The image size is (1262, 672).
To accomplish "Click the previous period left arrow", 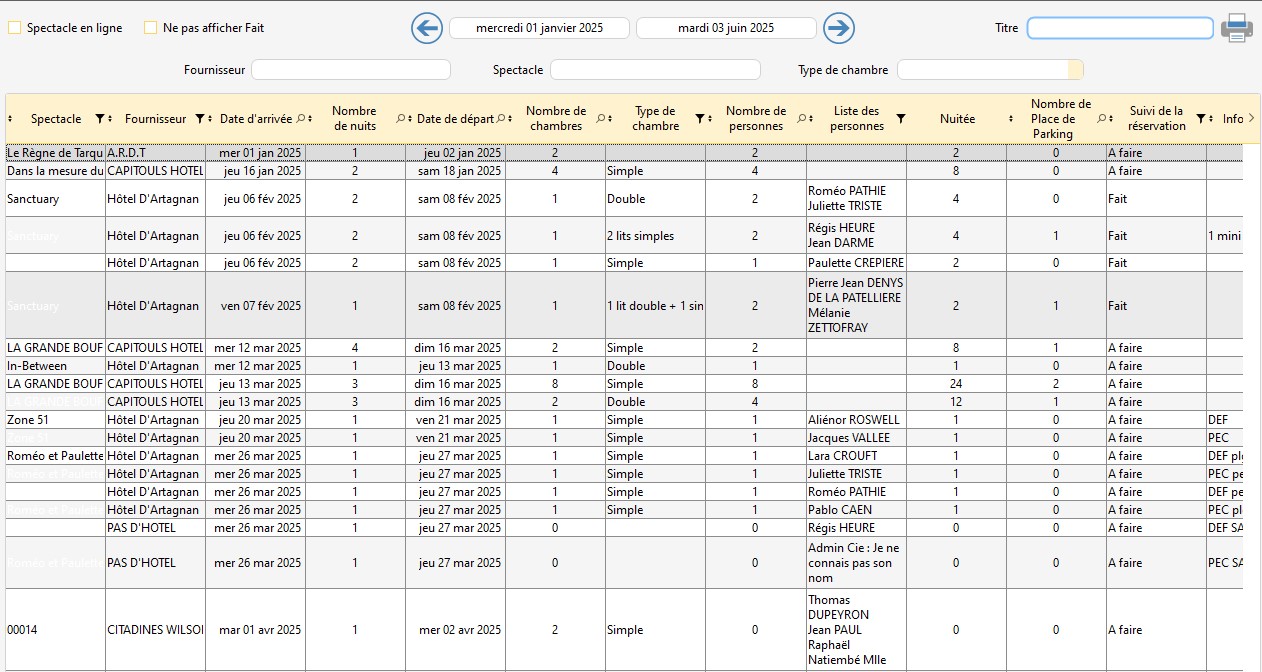I will 427,28.
